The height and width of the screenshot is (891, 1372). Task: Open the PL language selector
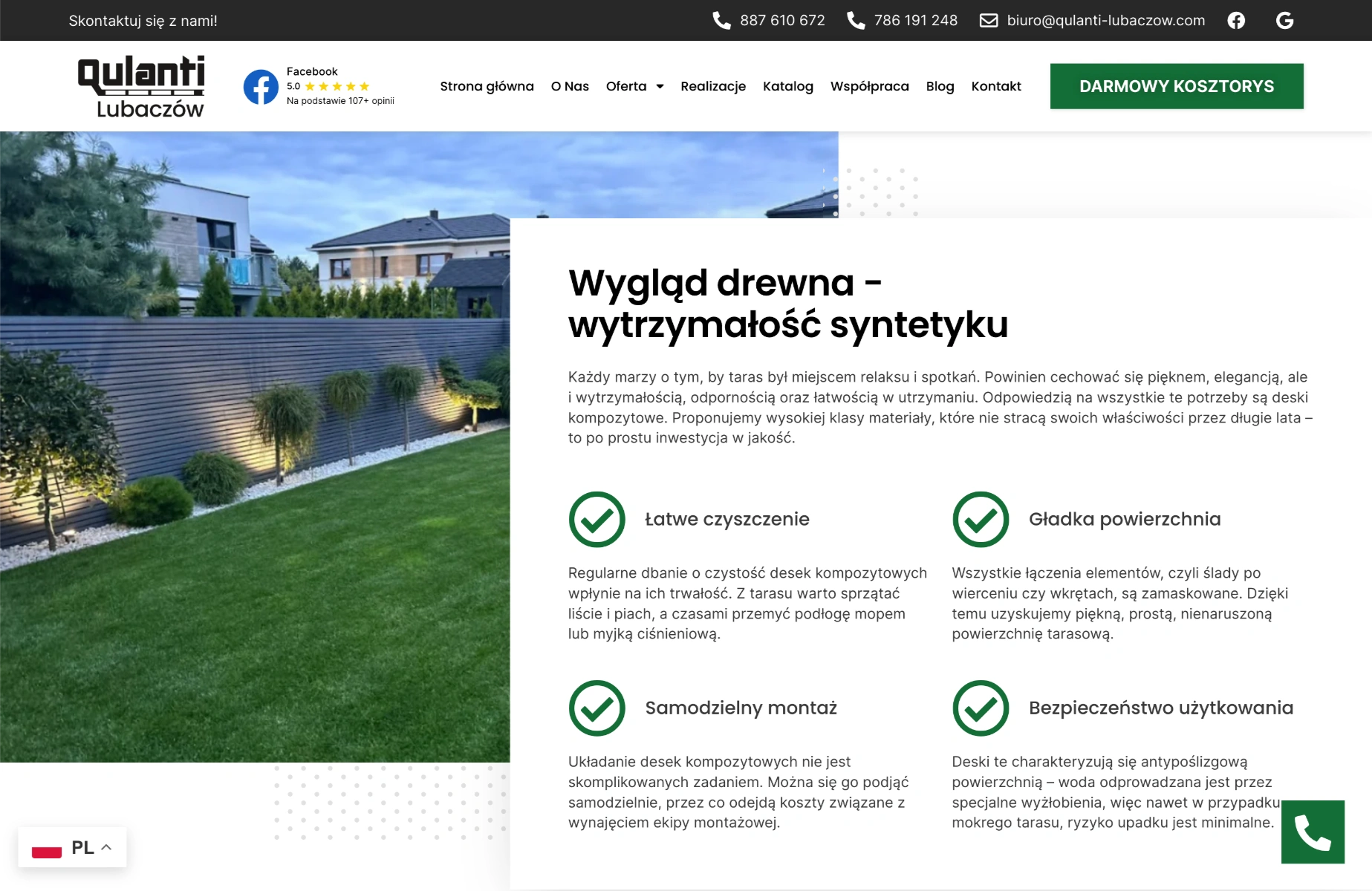pos(73,847)
